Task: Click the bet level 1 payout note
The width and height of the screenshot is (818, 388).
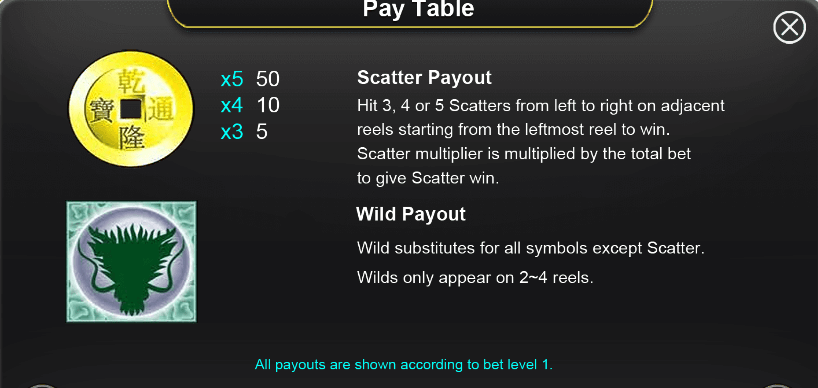Action: tap(403, 365)
